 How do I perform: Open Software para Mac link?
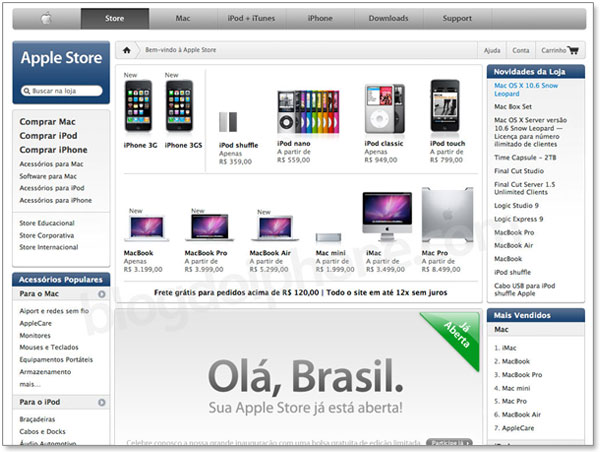[48, 176]
